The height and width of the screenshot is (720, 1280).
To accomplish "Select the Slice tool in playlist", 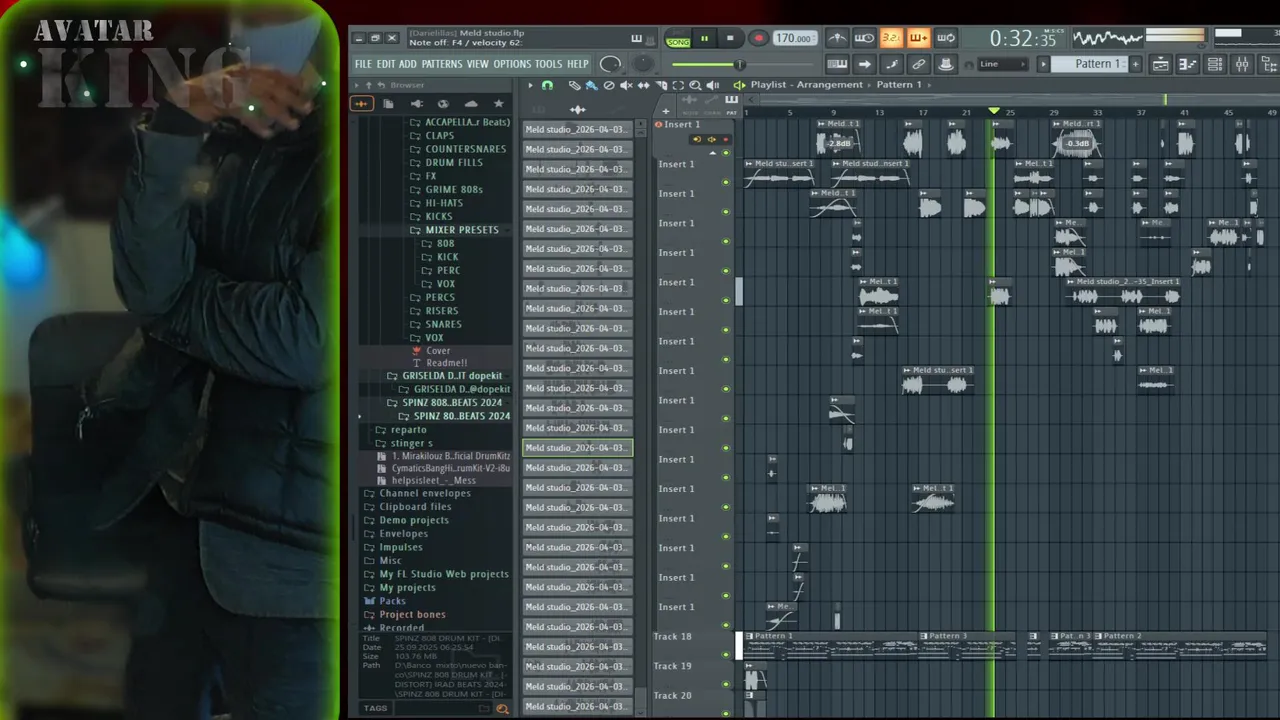I will [x=661, y=85].
